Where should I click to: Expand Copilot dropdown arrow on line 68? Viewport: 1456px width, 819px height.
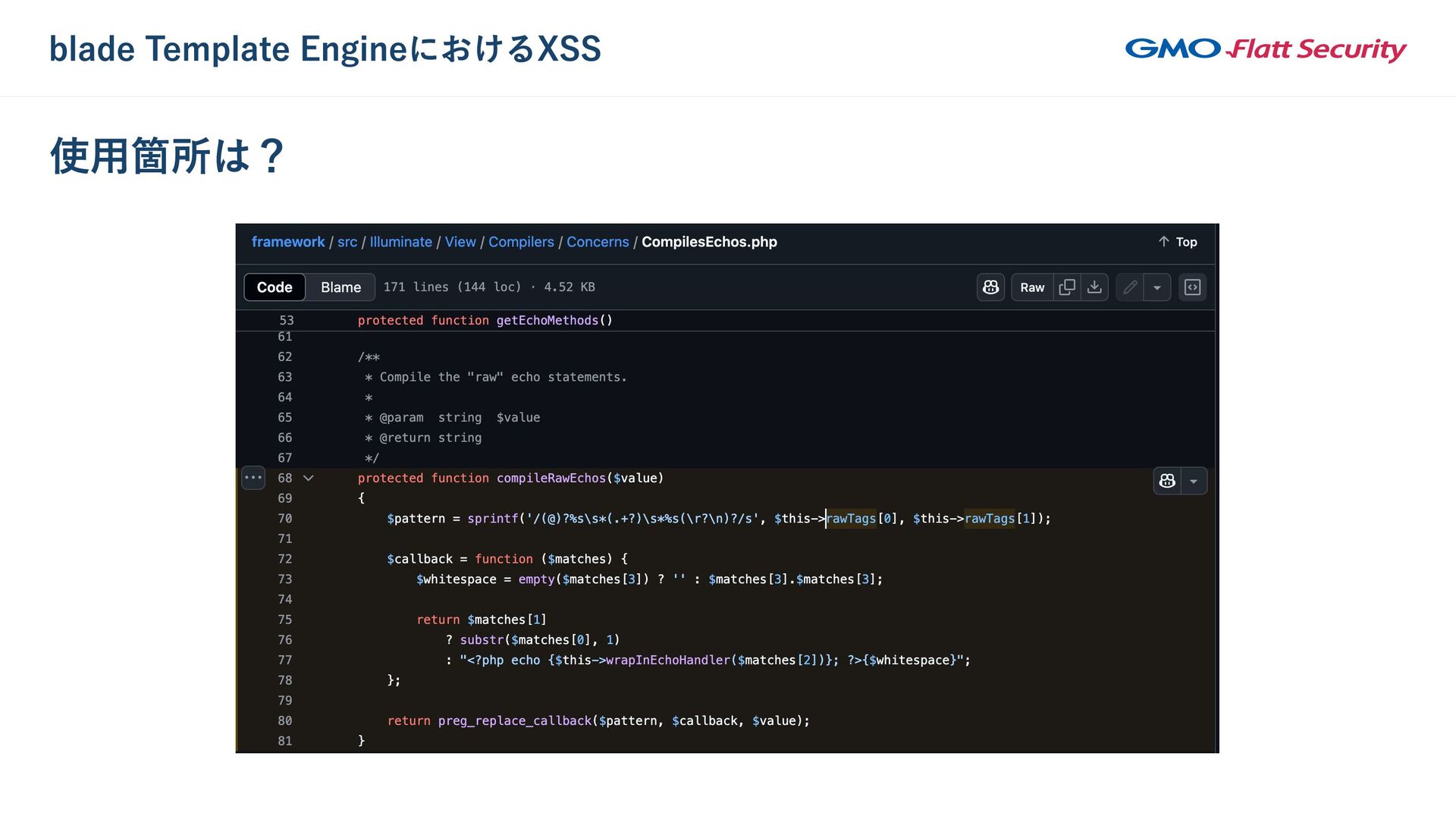(1194, 481)
